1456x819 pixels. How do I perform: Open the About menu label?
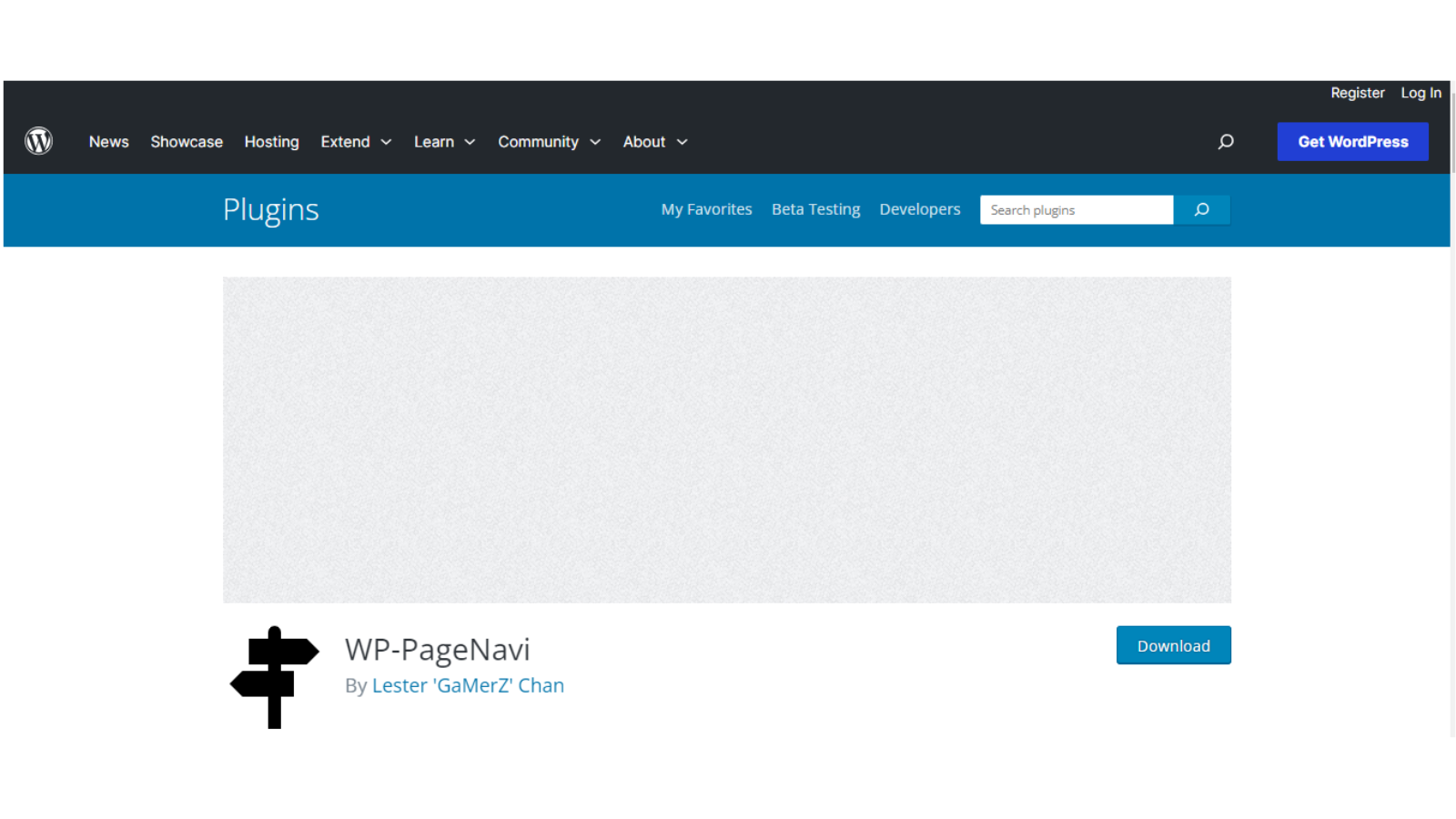click(644, 142)
